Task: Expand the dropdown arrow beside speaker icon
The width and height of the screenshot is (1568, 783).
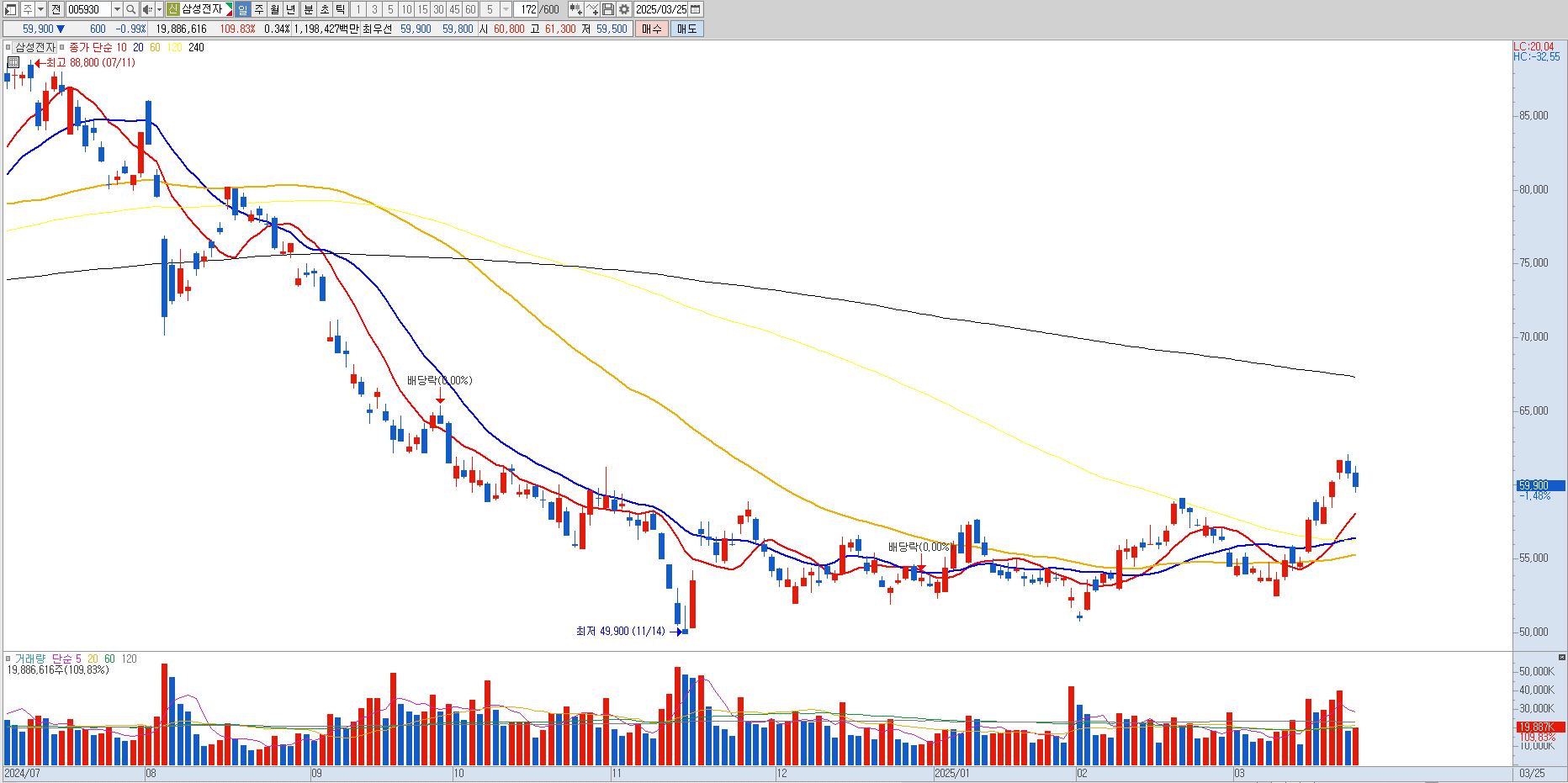Action: (160, 9)
